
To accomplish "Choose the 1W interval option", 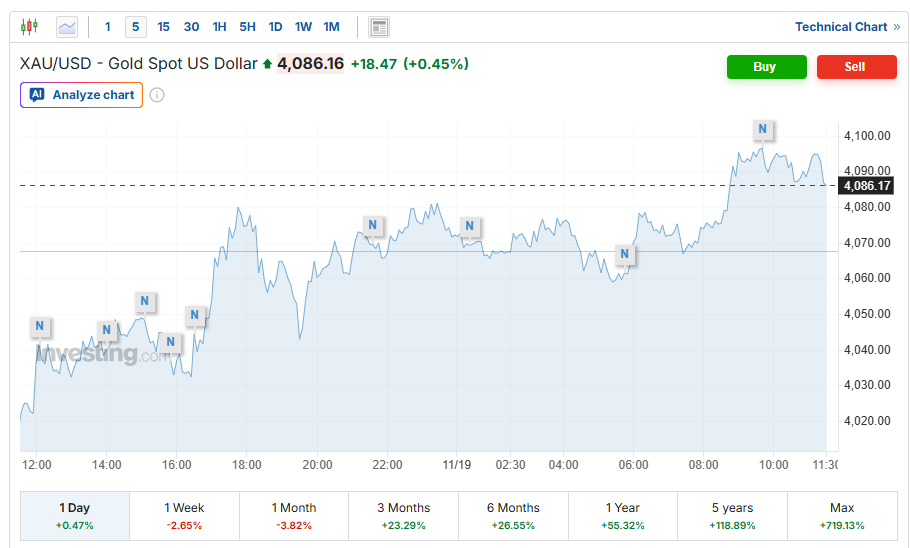I will tap(303, 27).
